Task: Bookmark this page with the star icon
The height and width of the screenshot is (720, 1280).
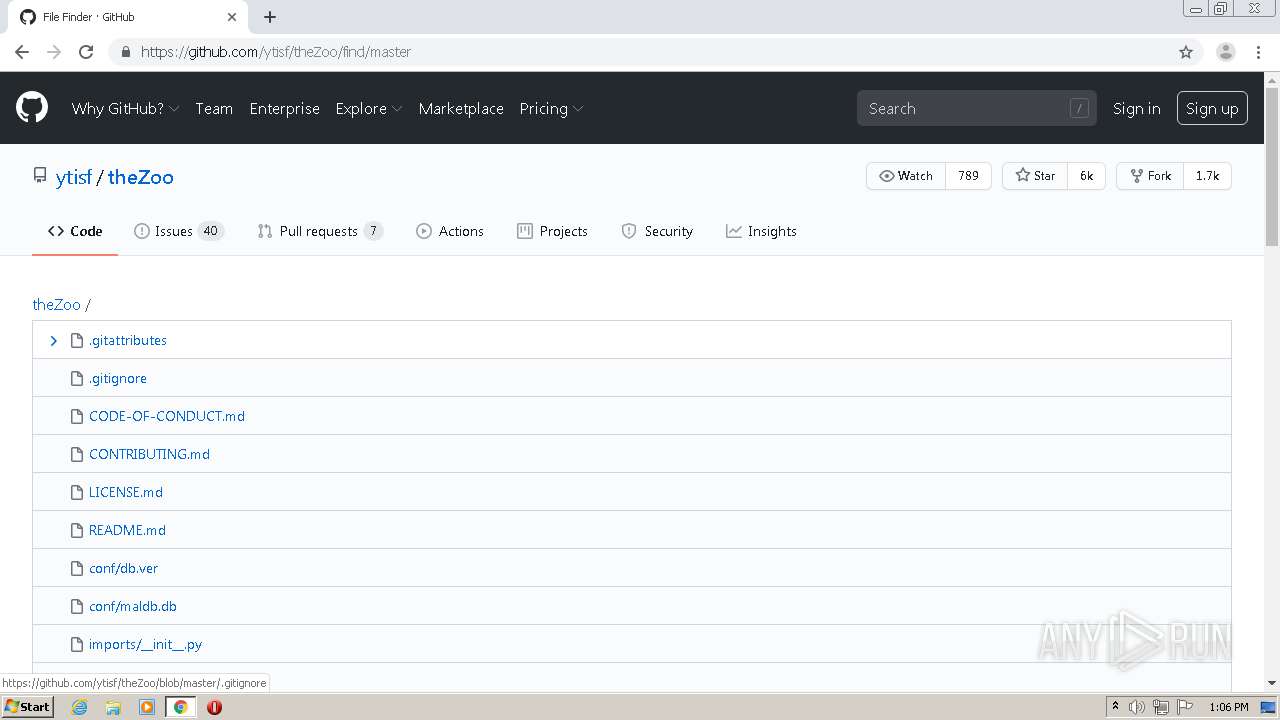Action: tap(1186, 52)
